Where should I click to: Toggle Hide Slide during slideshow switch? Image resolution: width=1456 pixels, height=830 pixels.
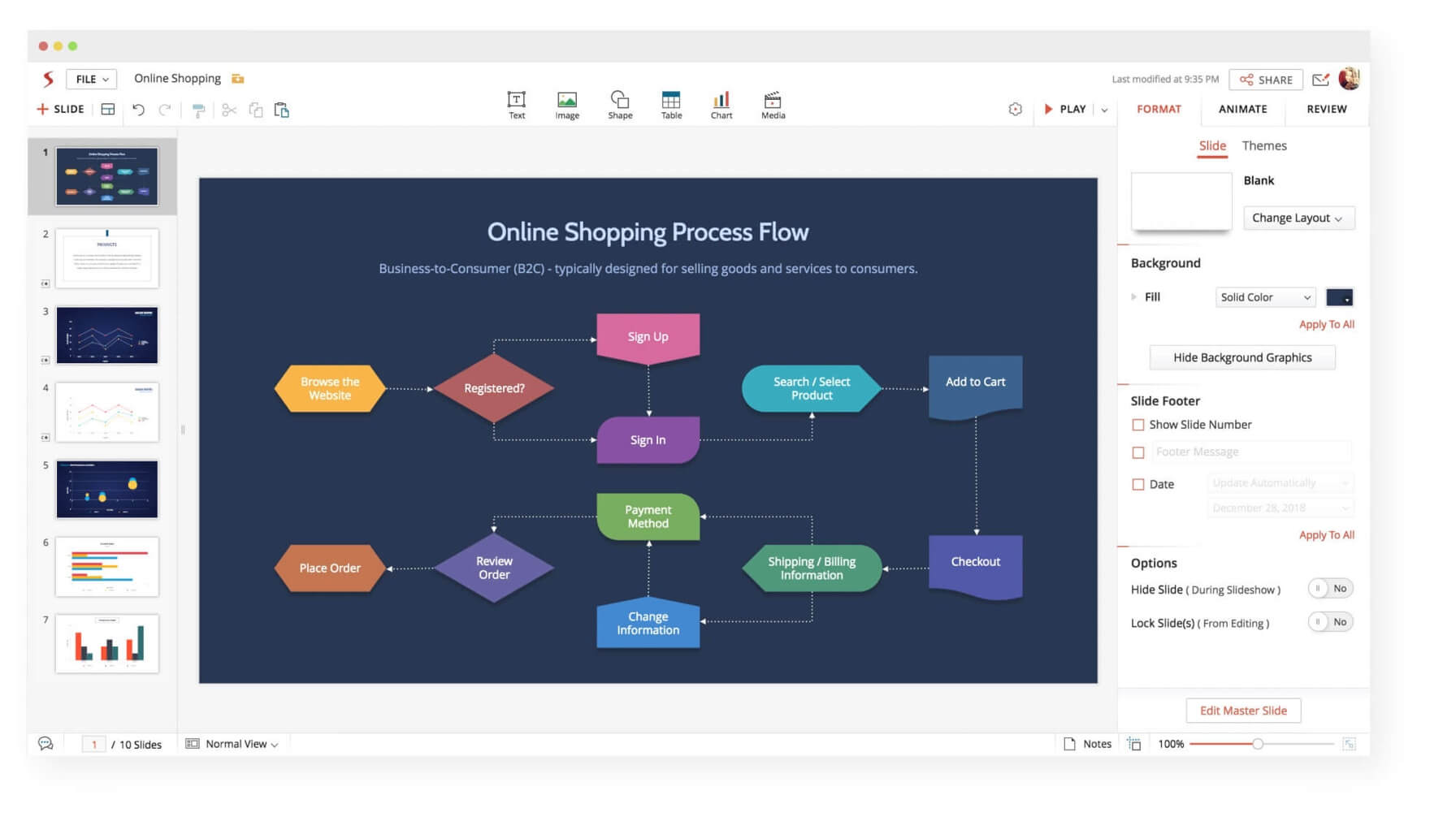pos(1330,589)
